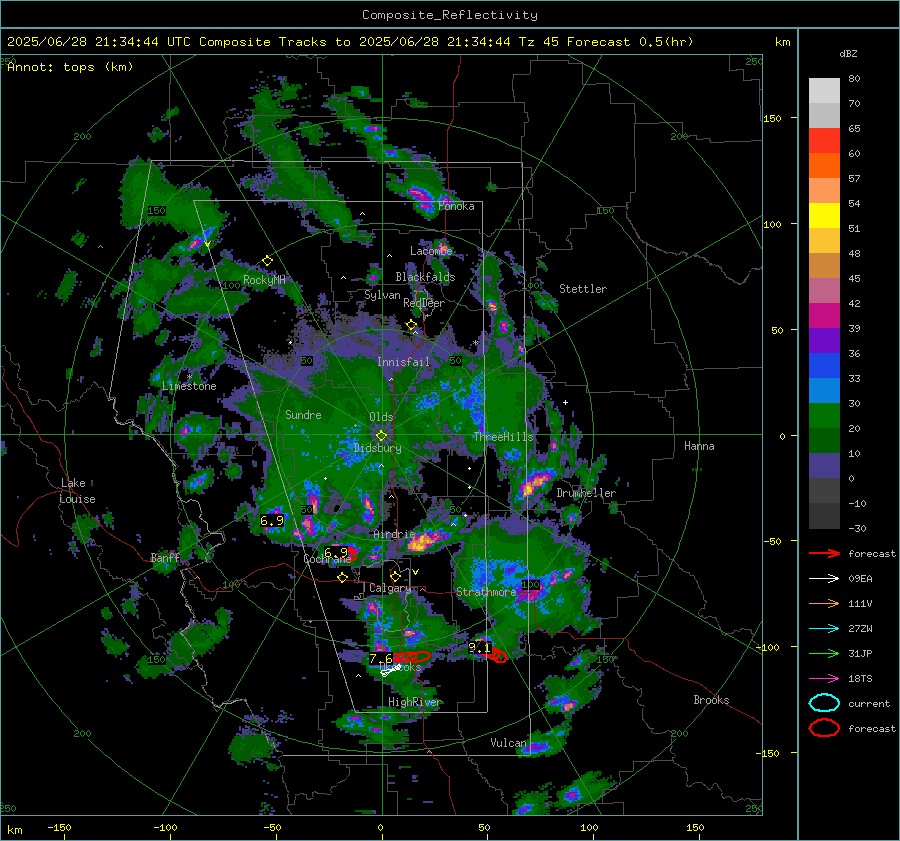
Task: Click the magenta 18TS arrow legend icon
Action: (x=824, y=679)
